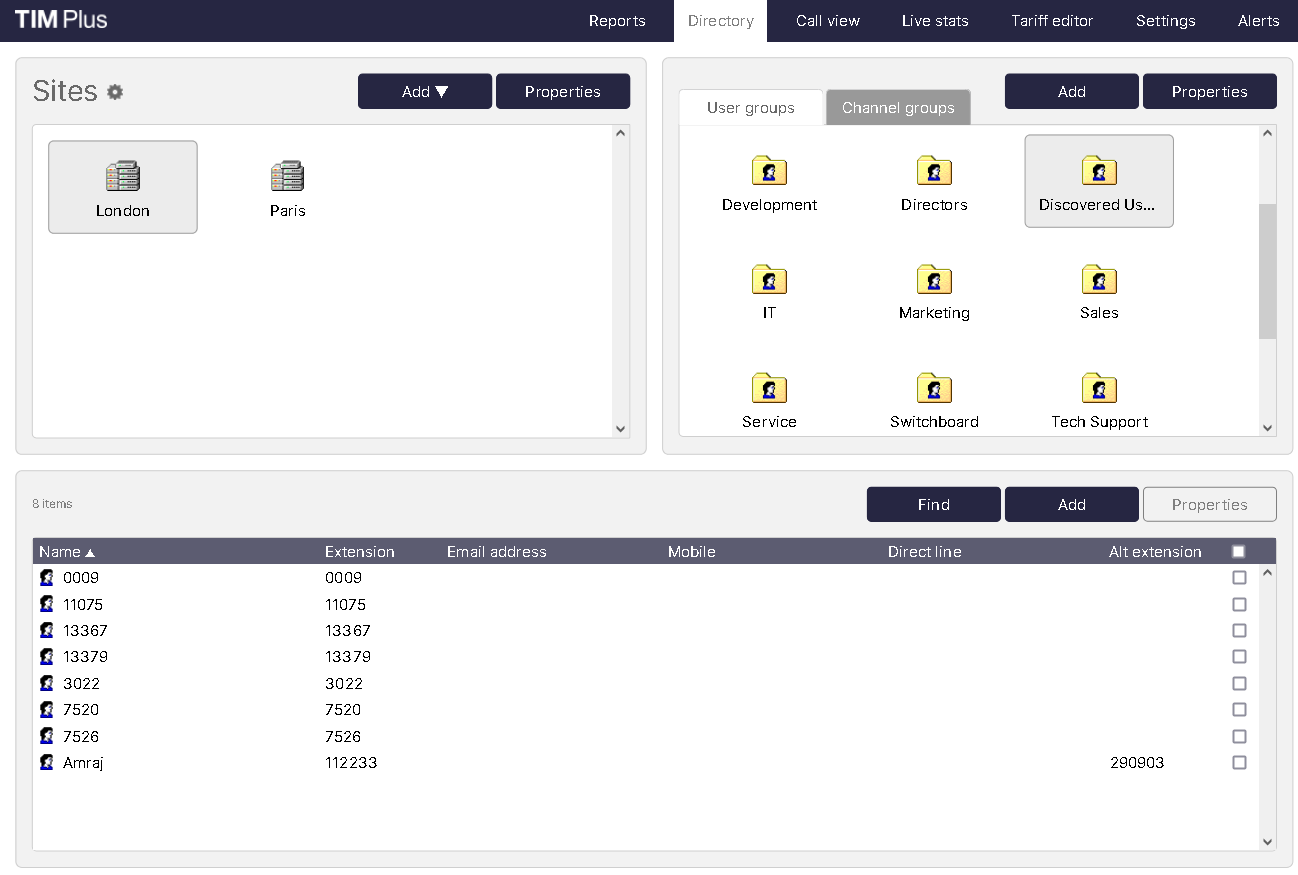This screenshot has height=875, width=1298.
Task: Open the Tariff editor menu
Action: [x=1052, y=20]
